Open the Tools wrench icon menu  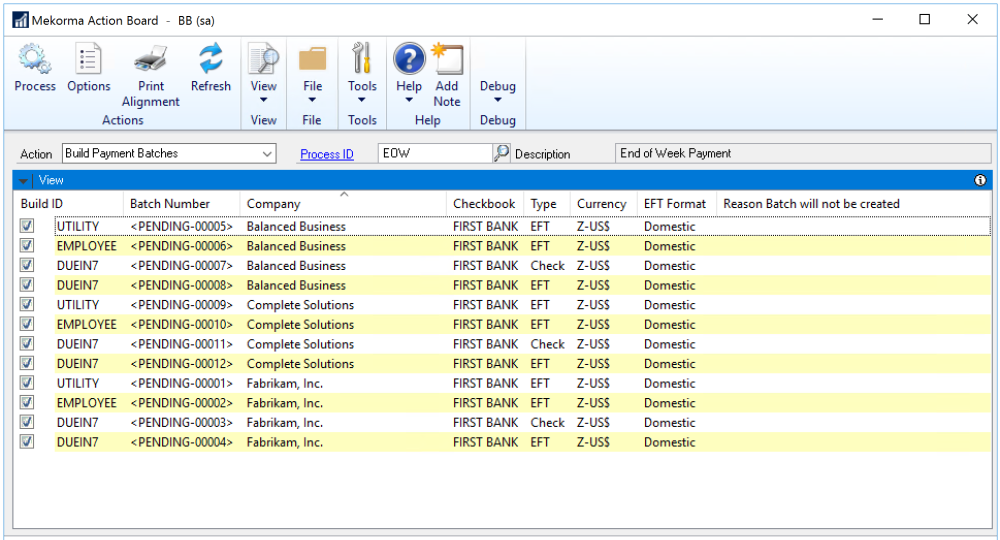pos(362,62)
